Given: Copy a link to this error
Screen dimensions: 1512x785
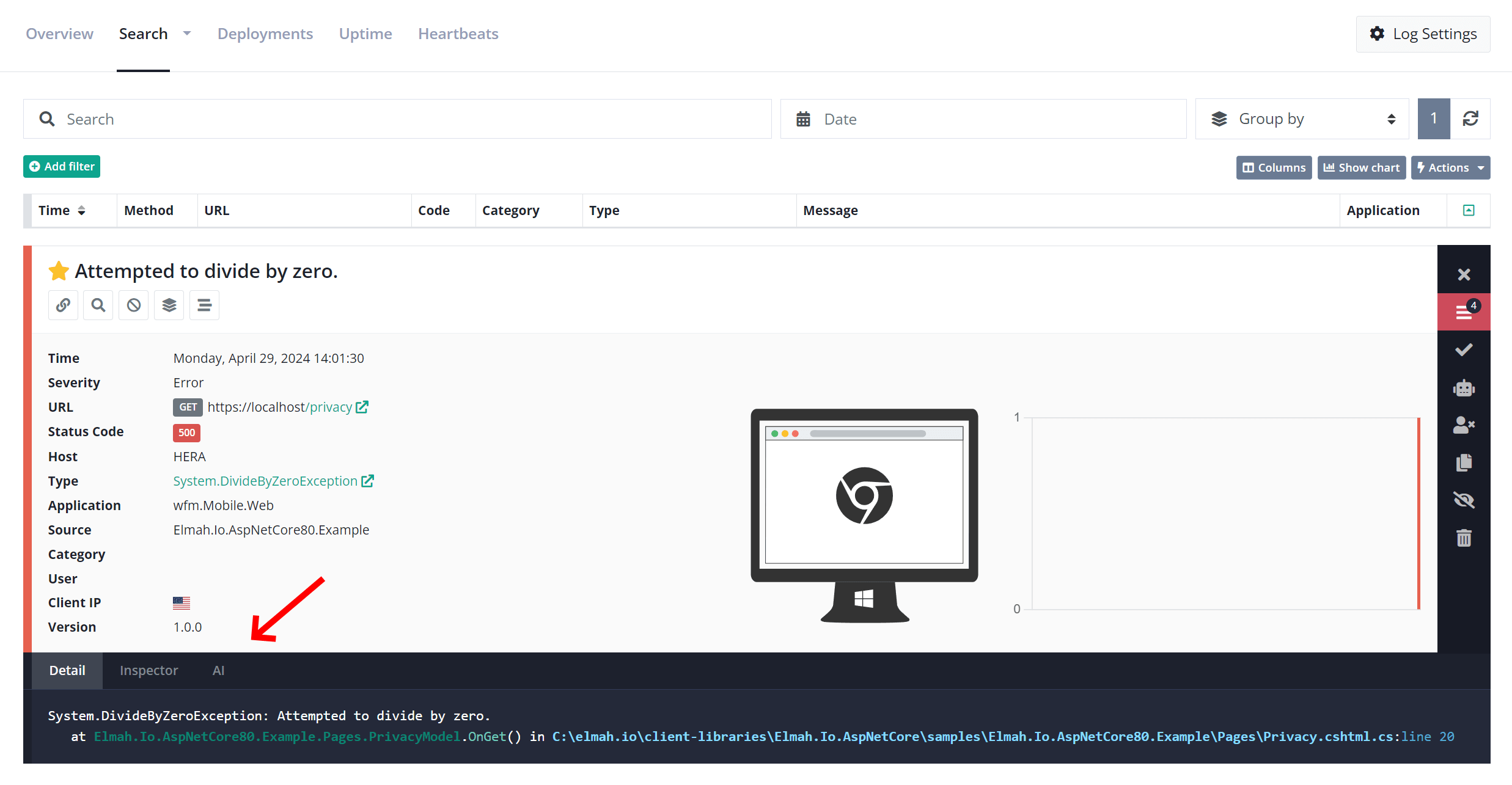Looking at the screenshot, I should point(63,305).
